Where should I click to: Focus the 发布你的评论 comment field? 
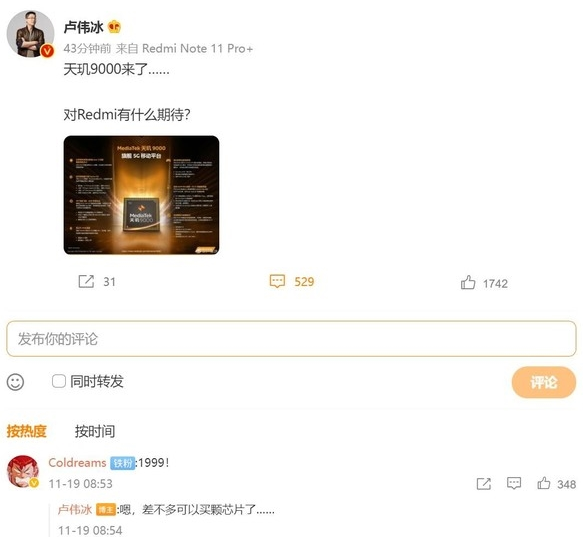click(291, 339)
